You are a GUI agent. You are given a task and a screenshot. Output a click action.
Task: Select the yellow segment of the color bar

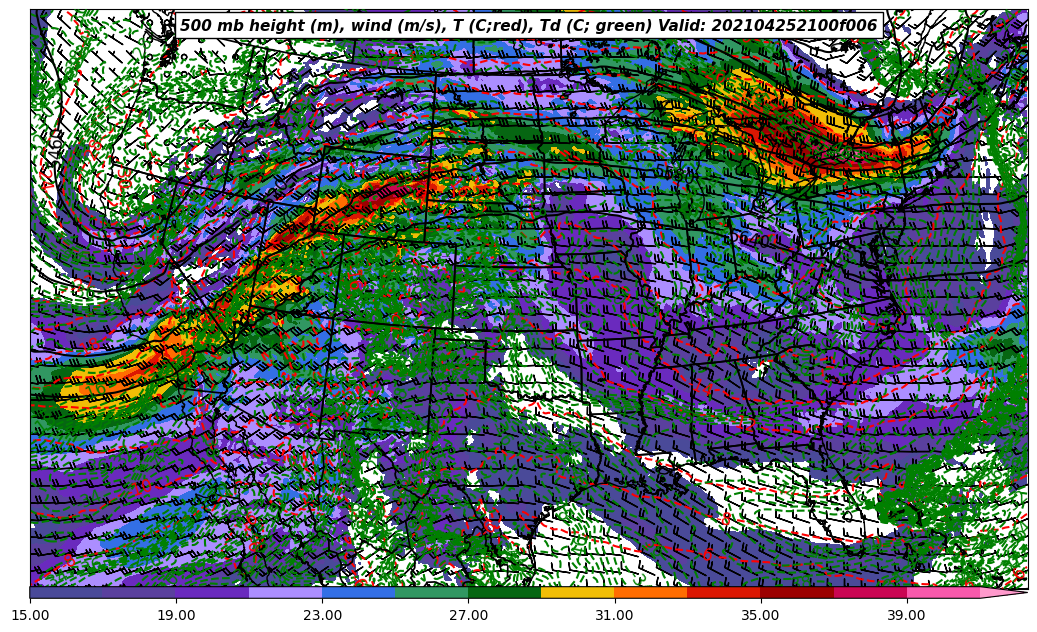click(x=577, y=592)
